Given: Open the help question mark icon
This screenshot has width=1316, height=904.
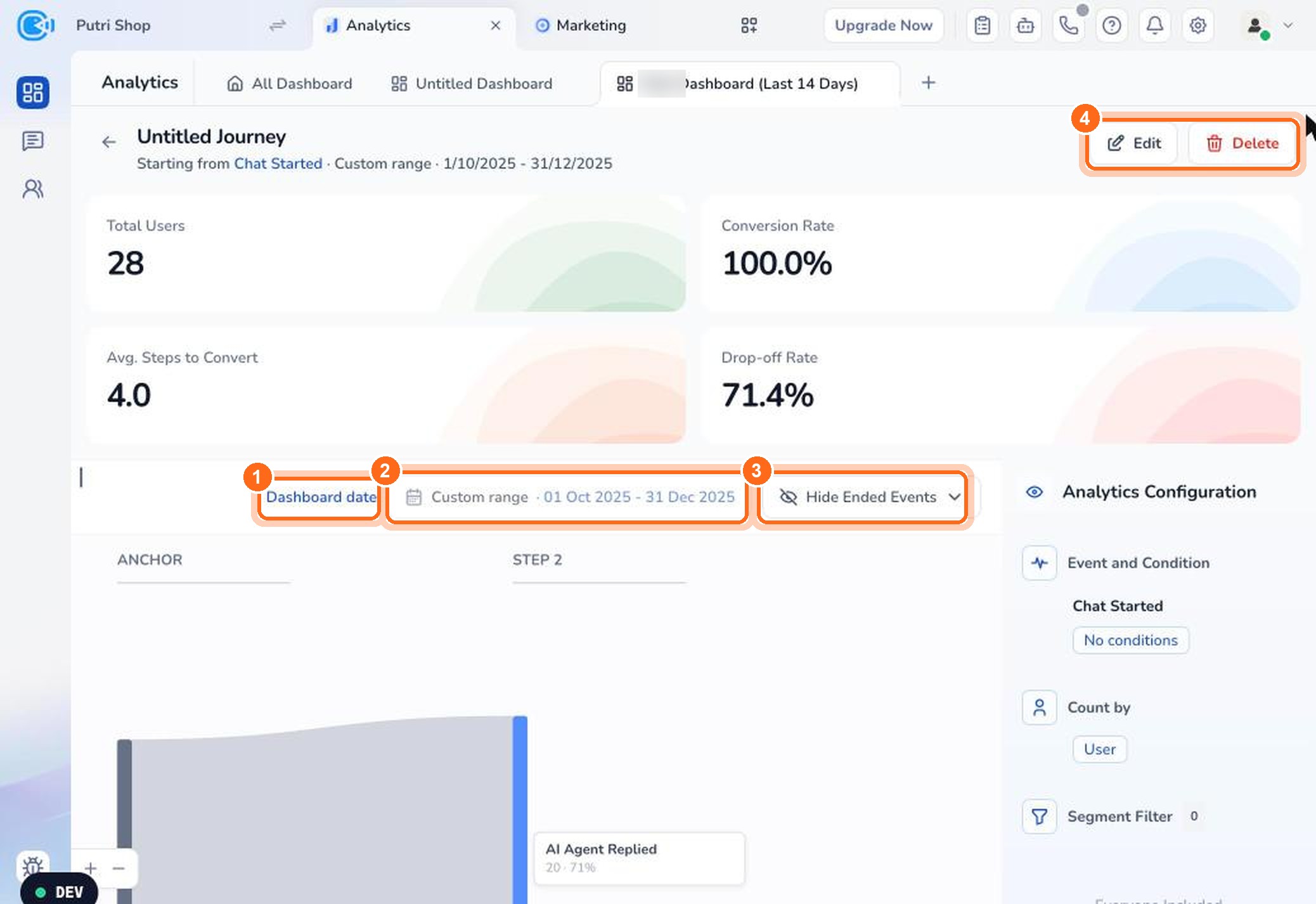Looking at the screenshot, I should (x=1112, y=25).
